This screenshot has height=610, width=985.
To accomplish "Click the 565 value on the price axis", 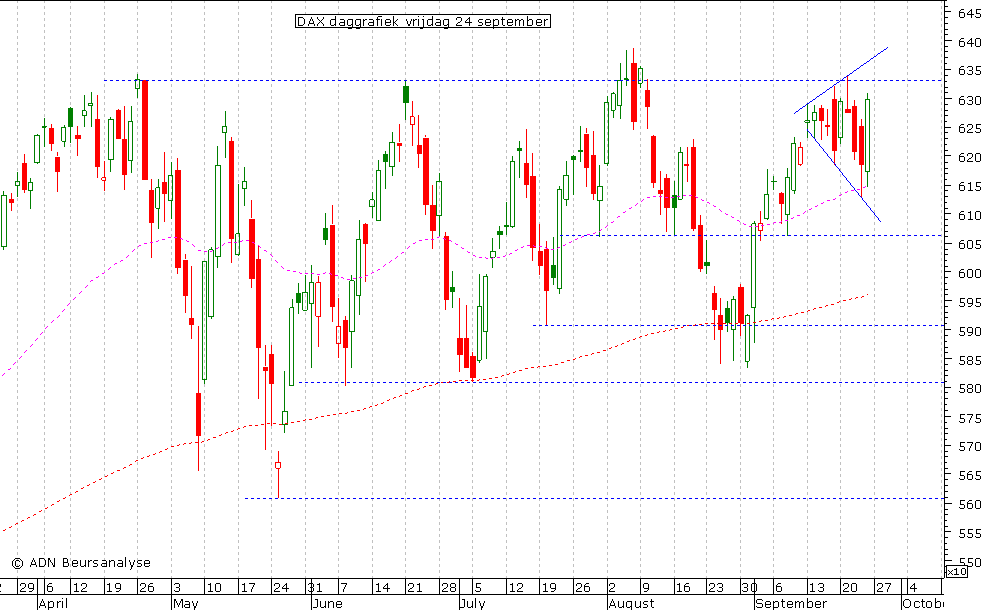I will click(x=970, y=475).
